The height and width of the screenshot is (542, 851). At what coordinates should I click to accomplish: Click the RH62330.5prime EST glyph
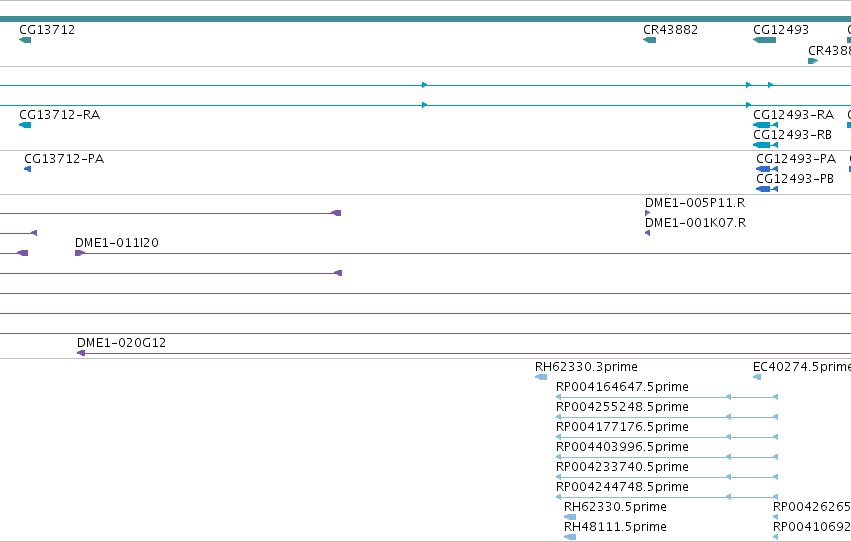pos(570,517)
